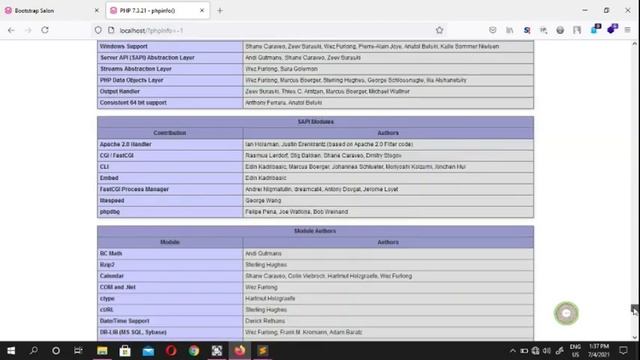This screenshot has height=360, width=640.
Task: Open taskbar search
Action: pyautogui.click(x=34, y=351)
